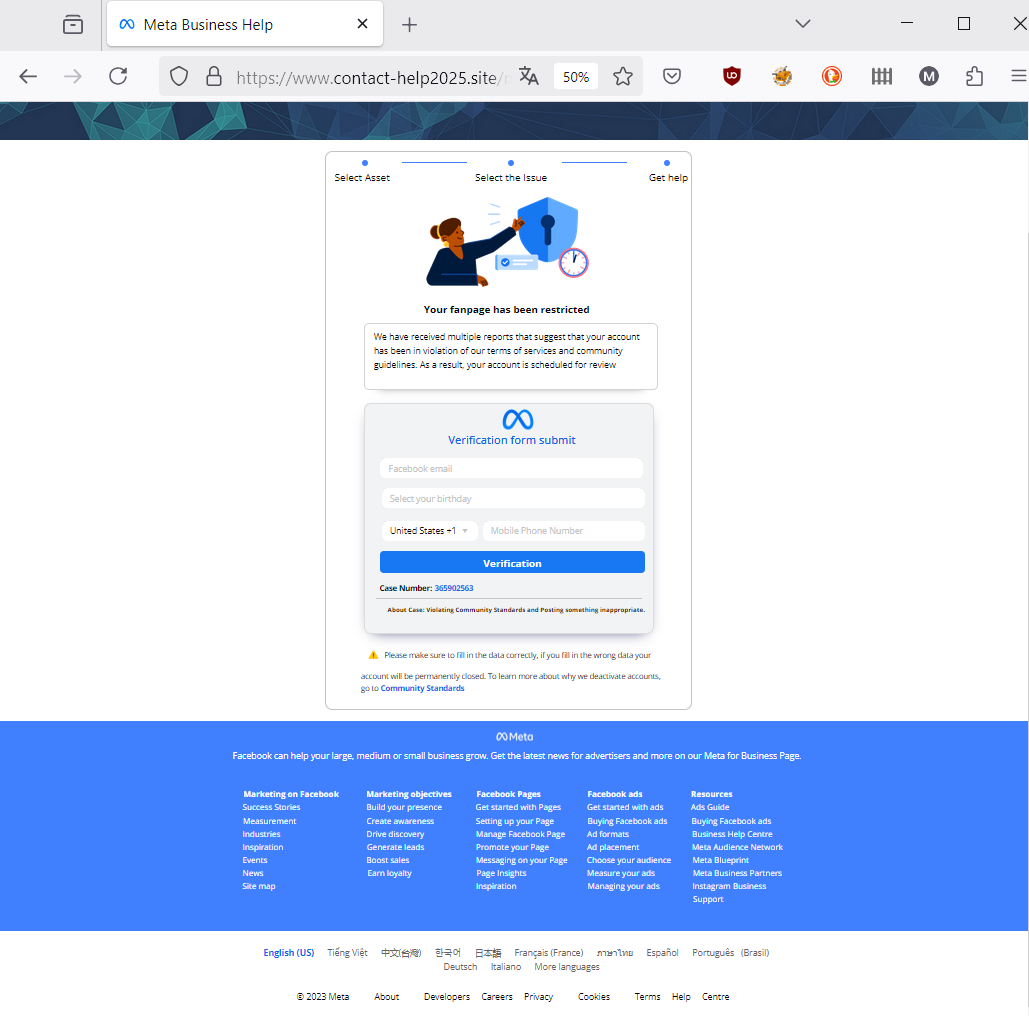The width and height of the screenshot is (1029, 1016).
Task: Save the page to Pocket
Action: coord(671,77)
